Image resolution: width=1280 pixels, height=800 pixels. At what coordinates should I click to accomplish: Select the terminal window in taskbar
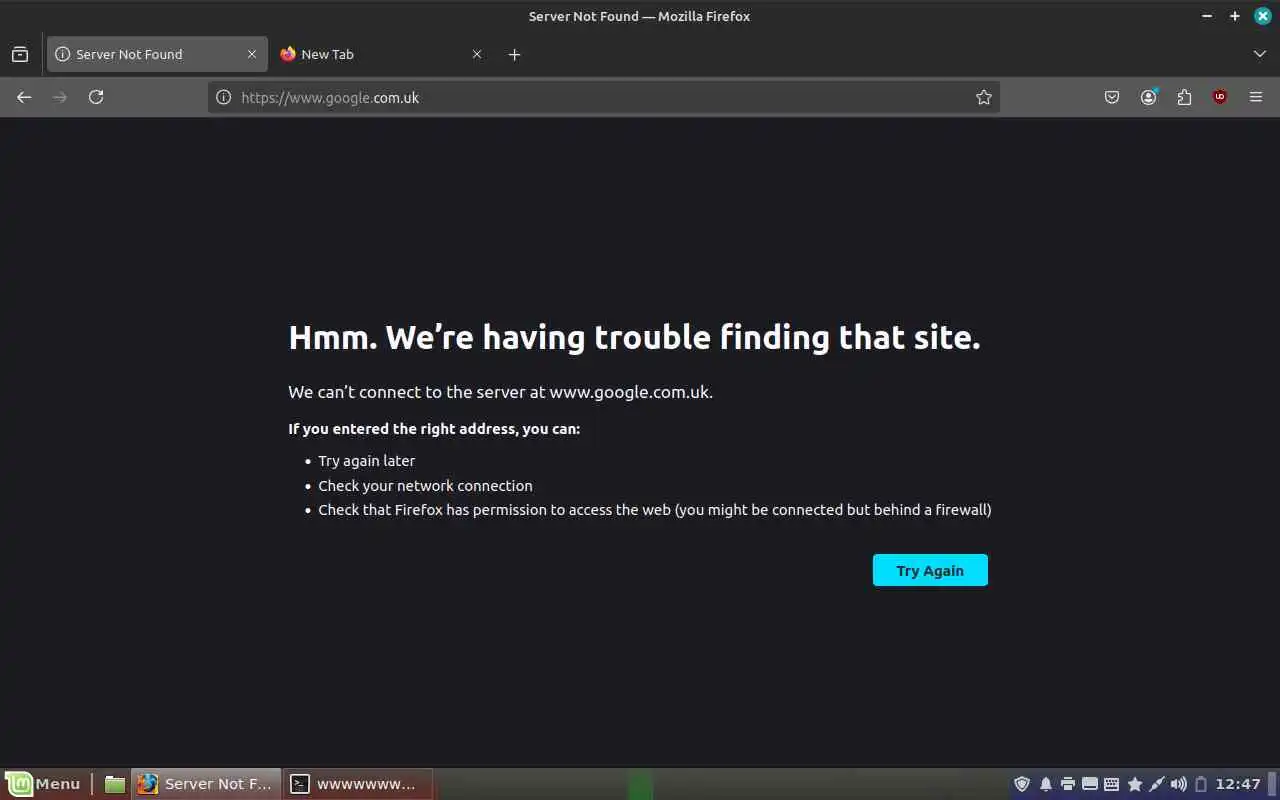358,784
